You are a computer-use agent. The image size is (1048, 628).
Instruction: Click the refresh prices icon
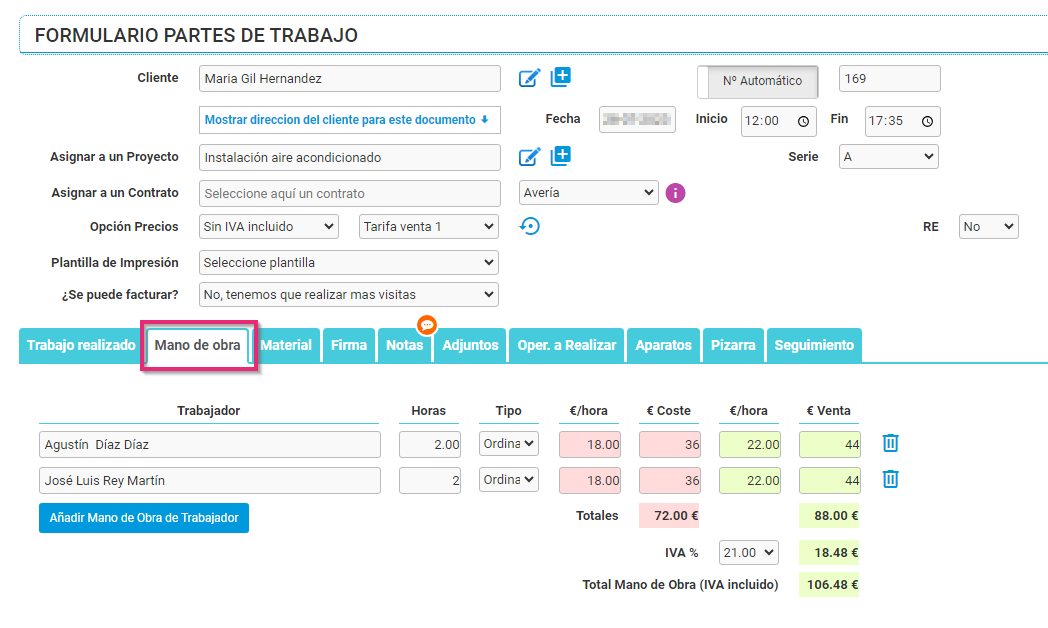tap(529, 227)
